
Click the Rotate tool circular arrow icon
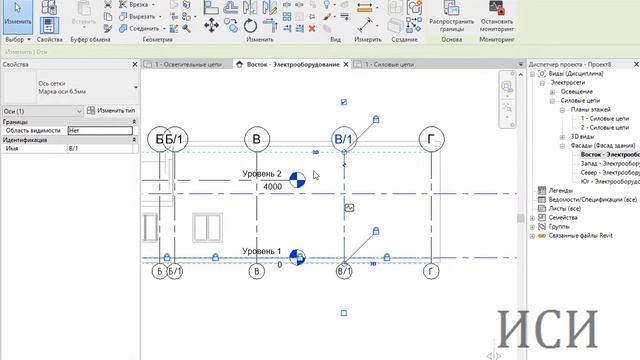point(250,26)
